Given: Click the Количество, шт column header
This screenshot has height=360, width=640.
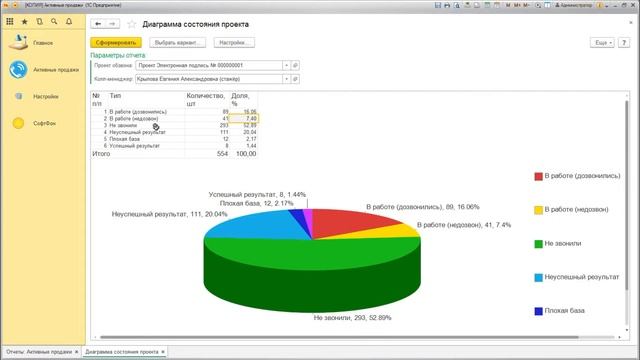Looking at the screenshot, I should pos(206,100).
